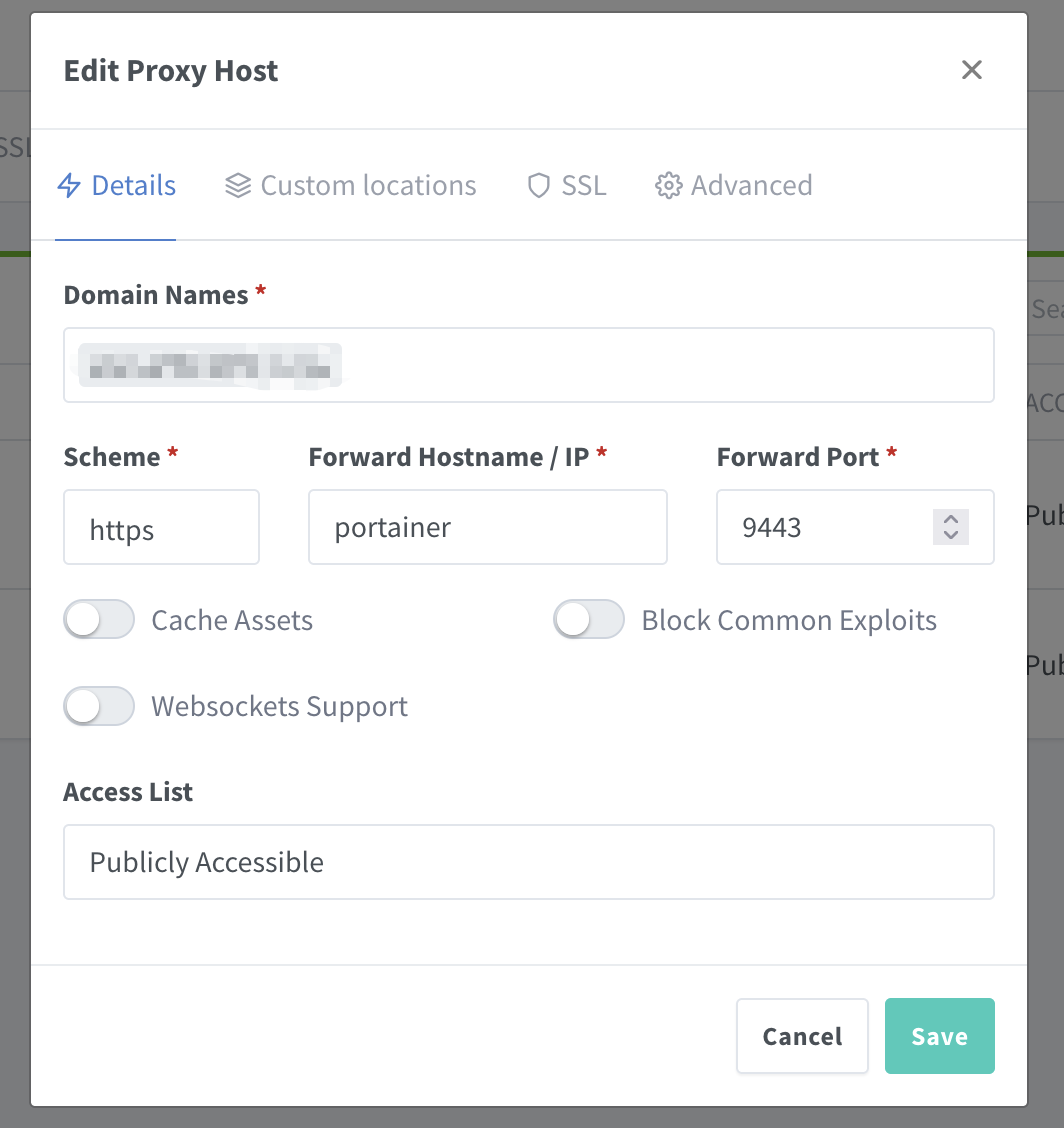
Task: Turn on Block Common Exploits switch
Action: click(589, 619)
